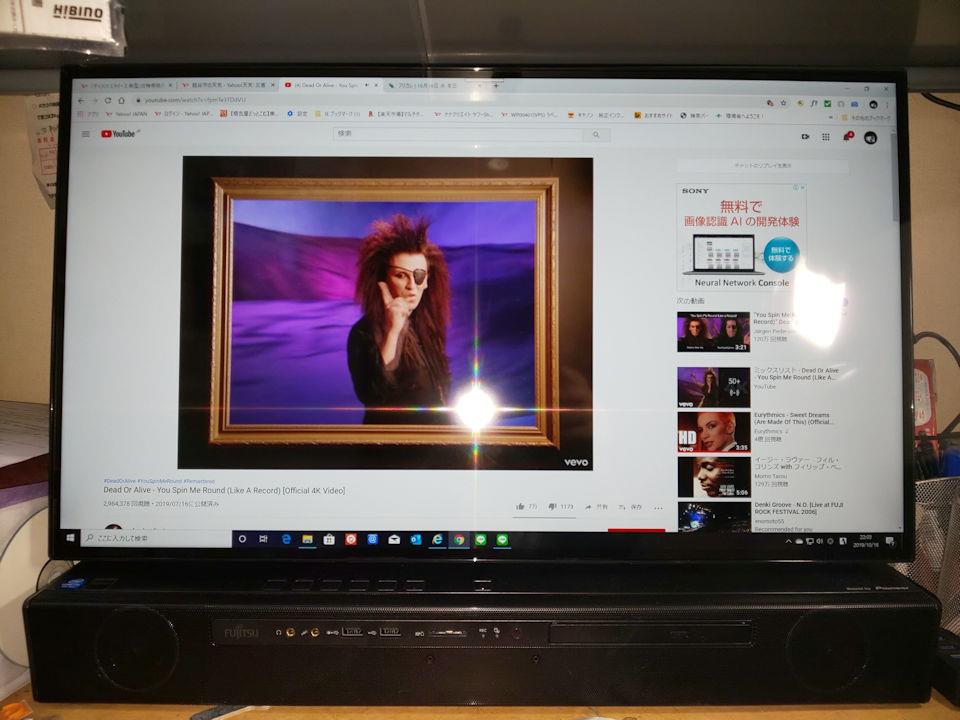The width and height of the screenshot is (960, 720).
Task: Open Mail app from the taskbar
Action: (394, 539)
